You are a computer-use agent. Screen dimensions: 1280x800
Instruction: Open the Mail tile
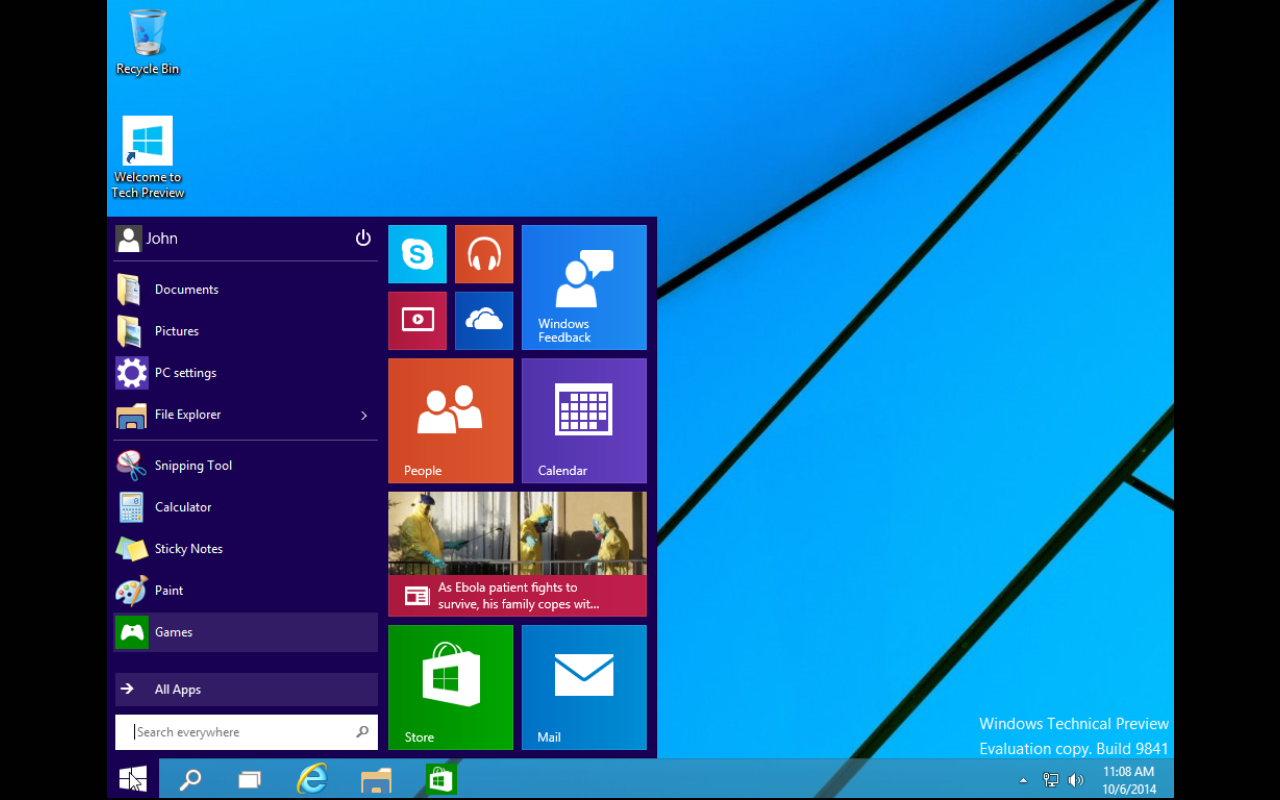pos(584,687)
